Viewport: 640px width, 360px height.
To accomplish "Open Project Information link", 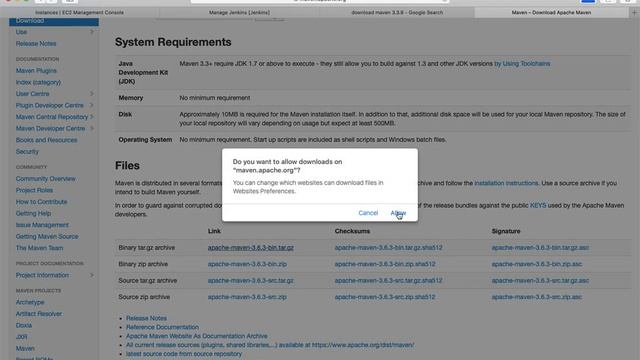I will click(x=42, y=275).
